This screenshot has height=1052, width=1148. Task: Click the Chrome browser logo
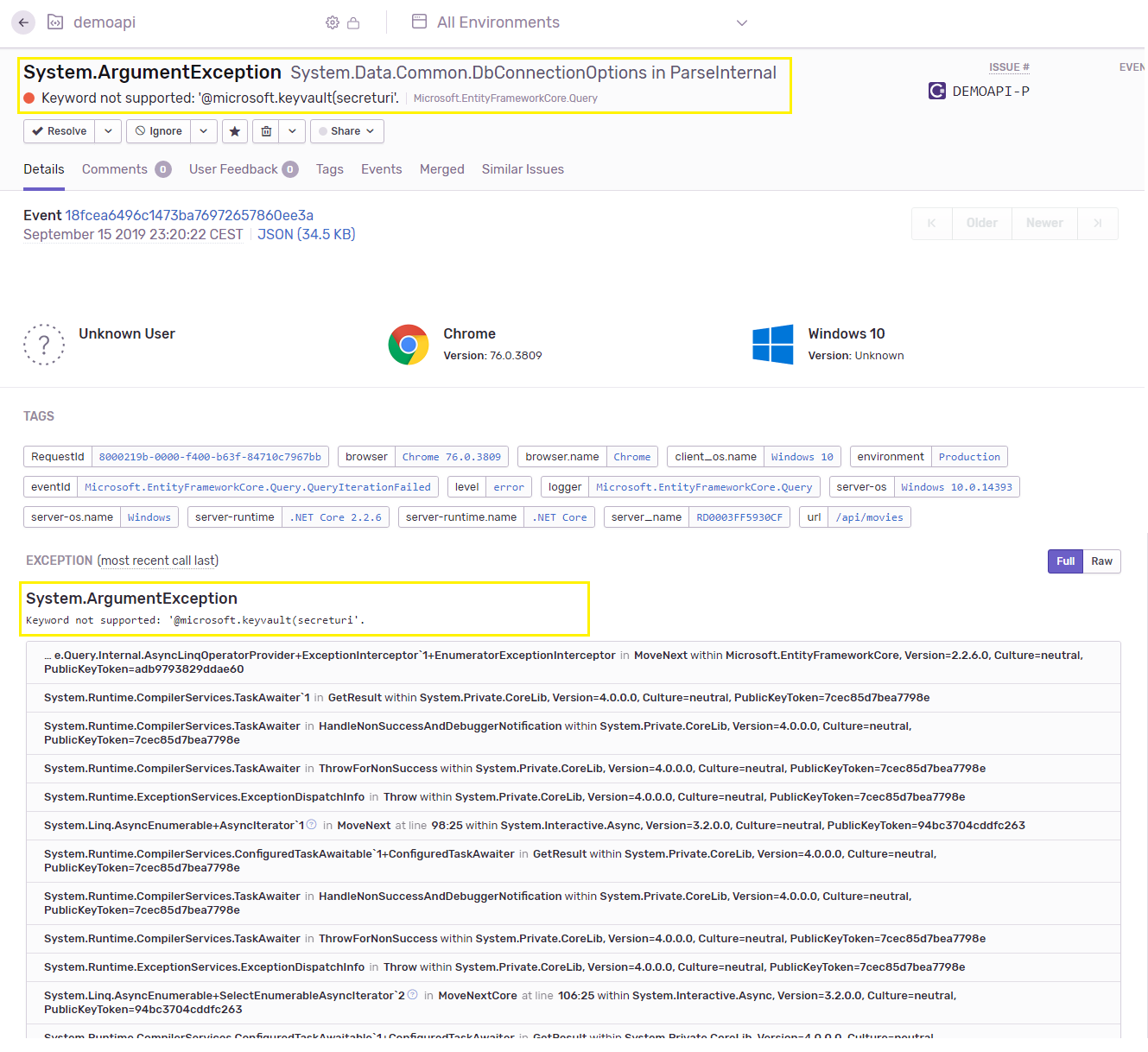409,345
